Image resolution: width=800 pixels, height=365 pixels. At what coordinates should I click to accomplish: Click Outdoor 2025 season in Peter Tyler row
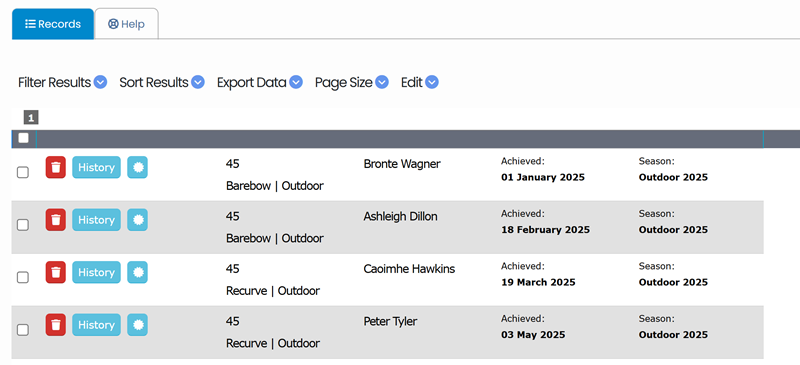pyautogui.click(x=673, y=335)
